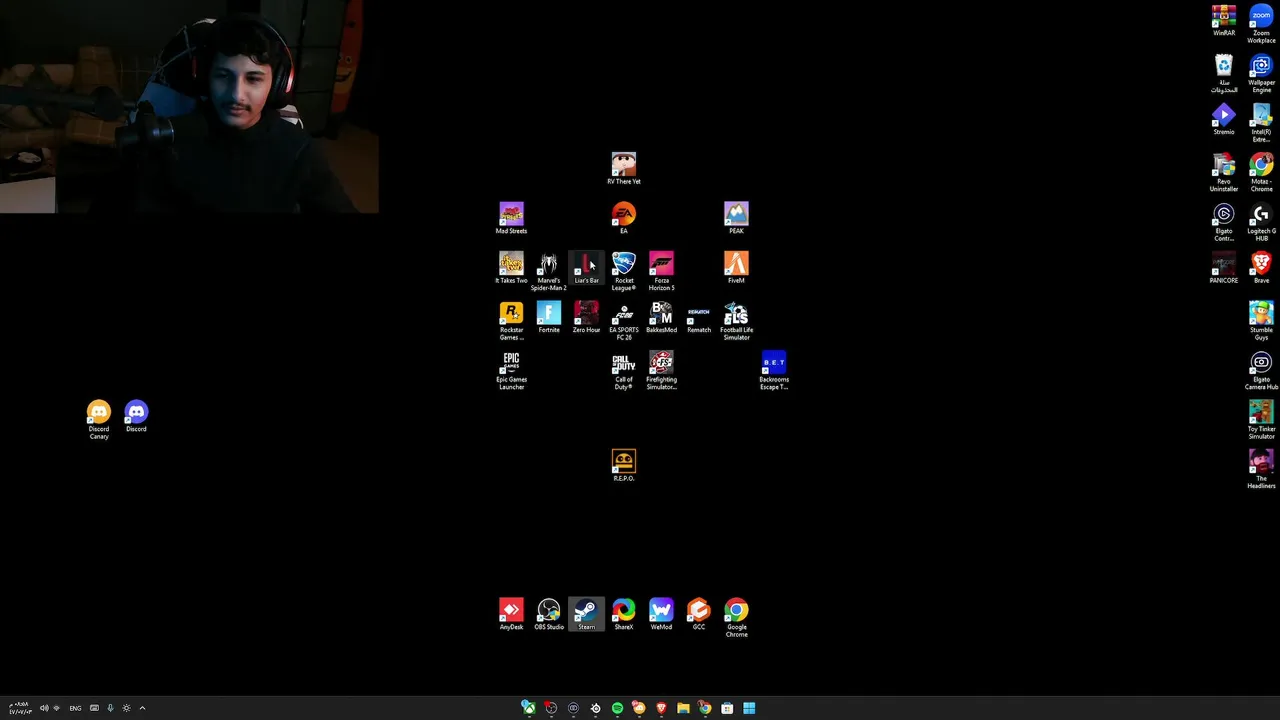Open Spotify from the taskbar
The image size is (1280, 720).
(x=617, y=708)
